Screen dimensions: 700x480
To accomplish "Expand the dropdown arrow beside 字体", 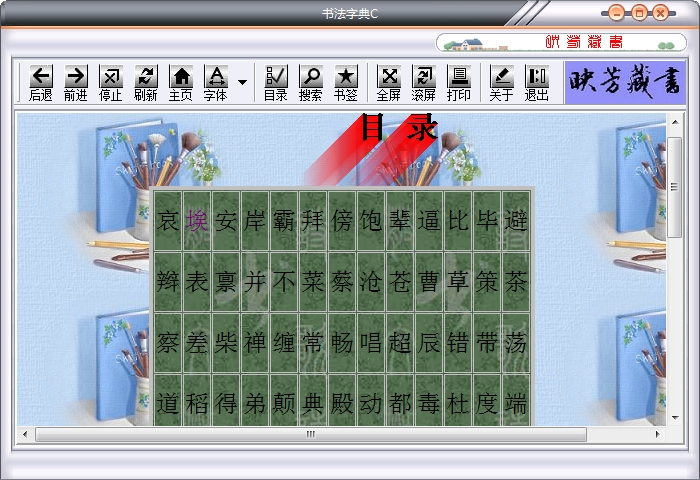I will click(x=242, y=82).
